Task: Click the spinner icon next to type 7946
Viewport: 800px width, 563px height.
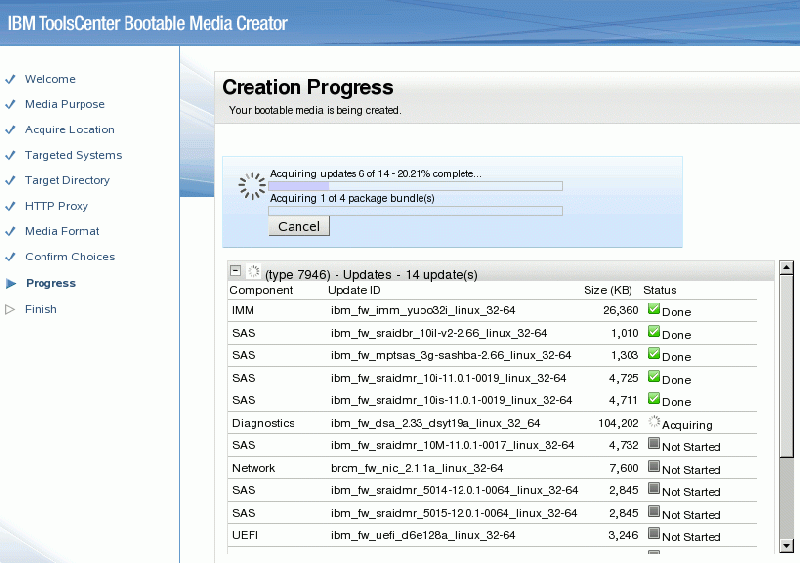Action: click(253, 272)
